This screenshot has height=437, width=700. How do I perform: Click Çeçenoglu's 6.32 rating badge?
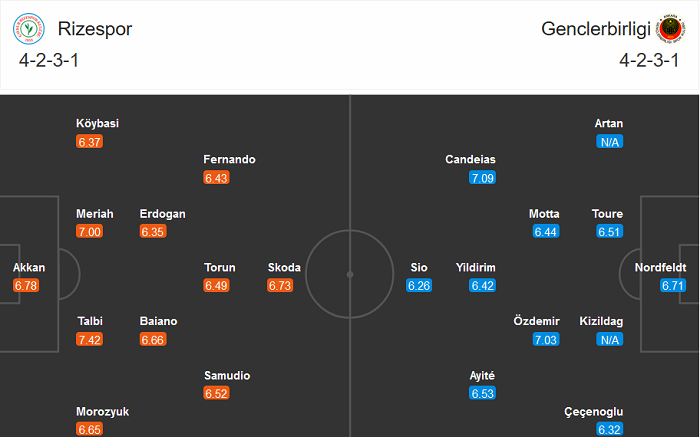click(609, 429)
